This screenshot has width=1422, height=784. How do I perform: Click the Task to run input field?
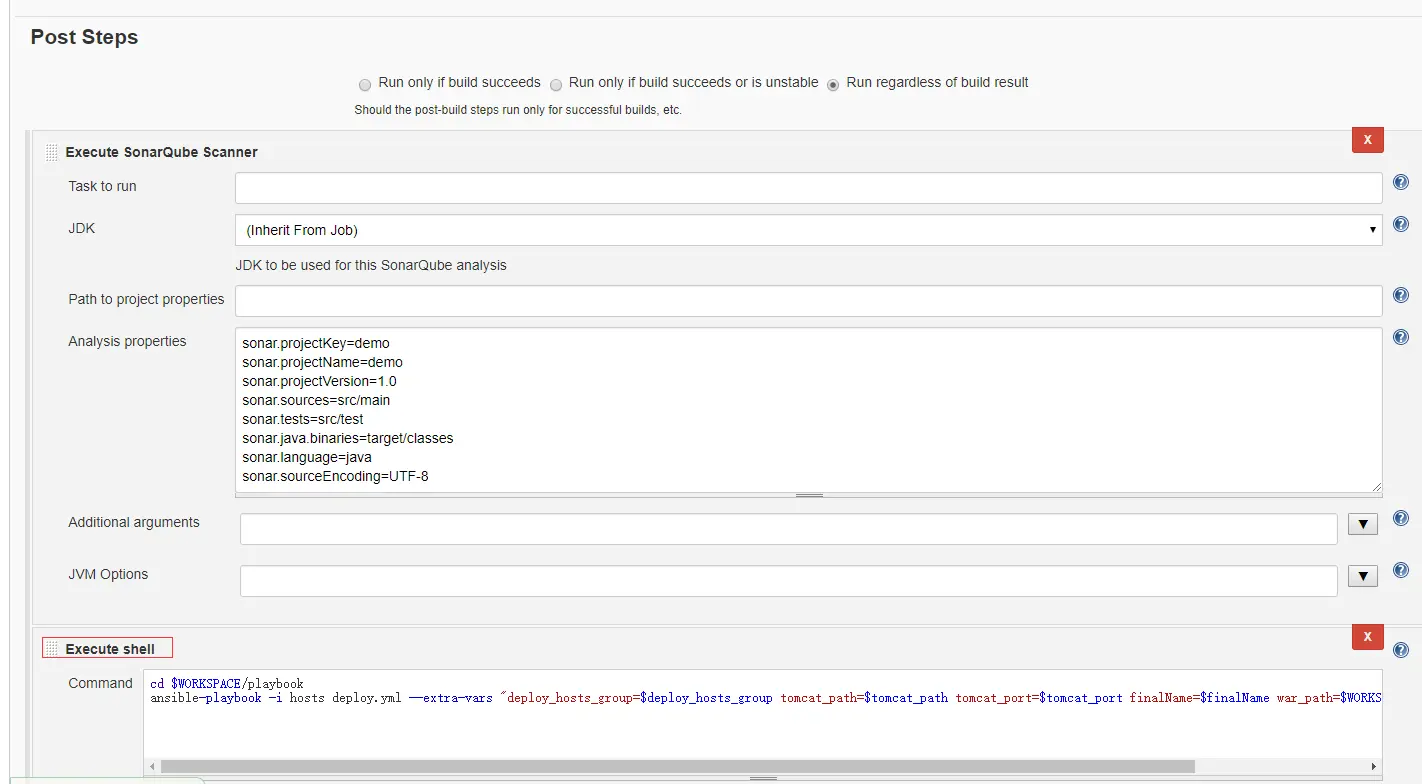click(808, 188)
